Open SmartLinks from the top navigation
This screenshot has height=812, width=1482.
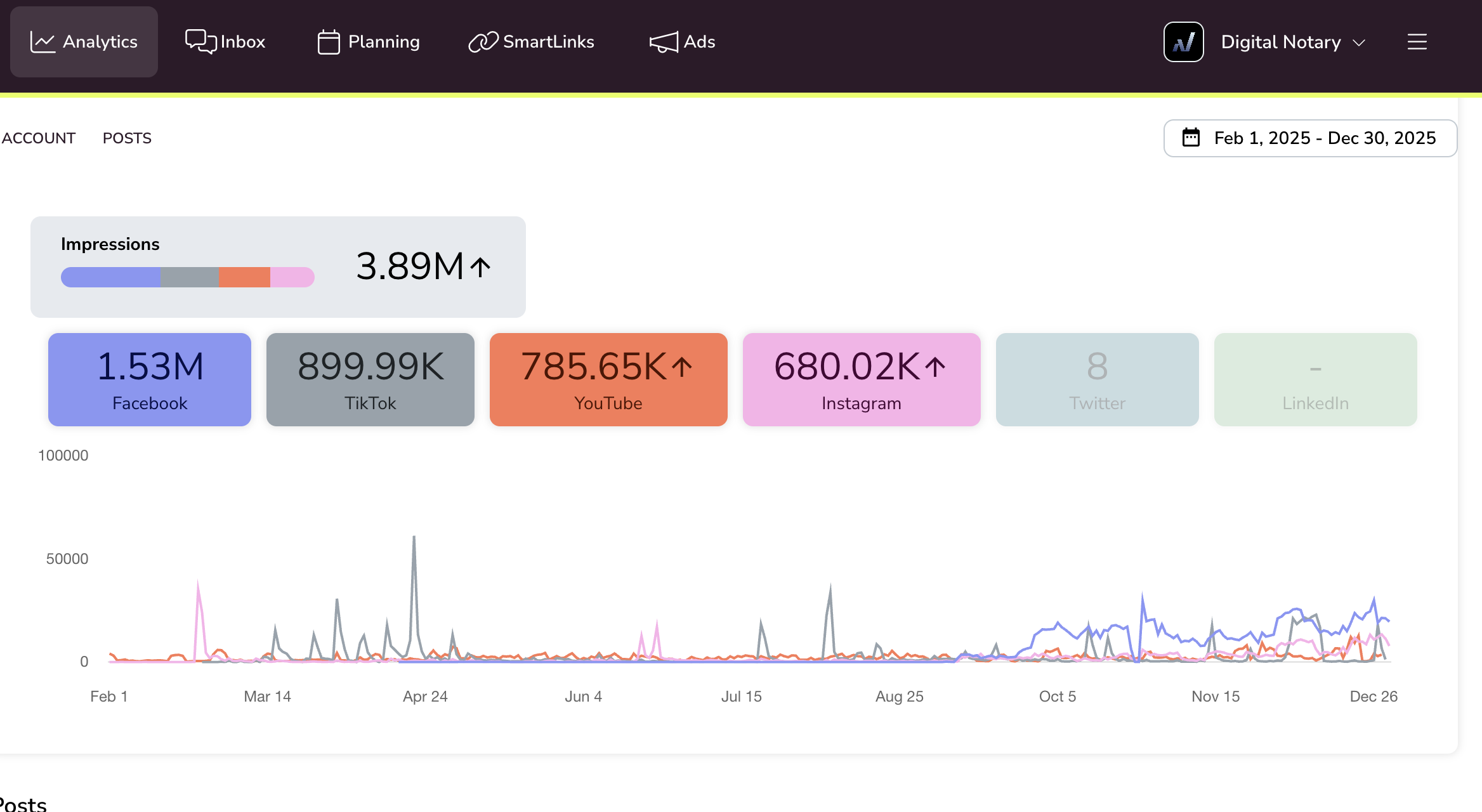tap(531, 42)
